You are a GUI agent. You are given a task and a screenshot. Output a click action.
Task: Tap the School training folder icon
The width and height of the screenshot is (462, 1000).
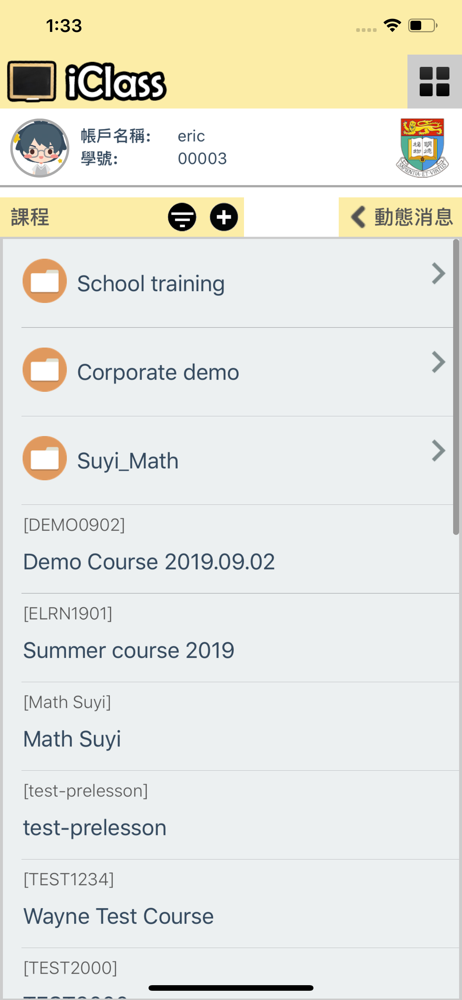[45, 281]
